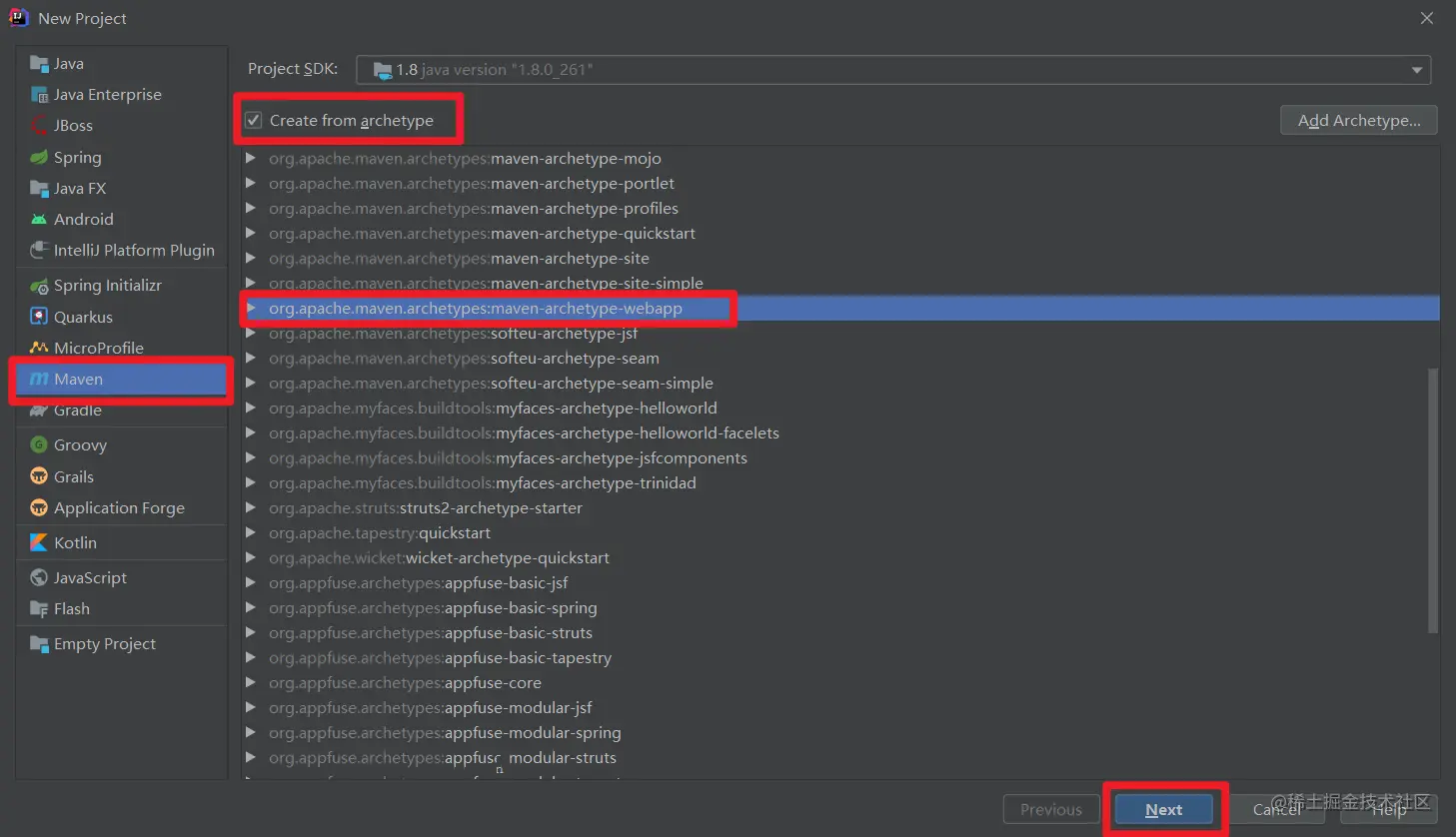Click the Quarkus icon

pyautogui.click(x=39, y=317)
